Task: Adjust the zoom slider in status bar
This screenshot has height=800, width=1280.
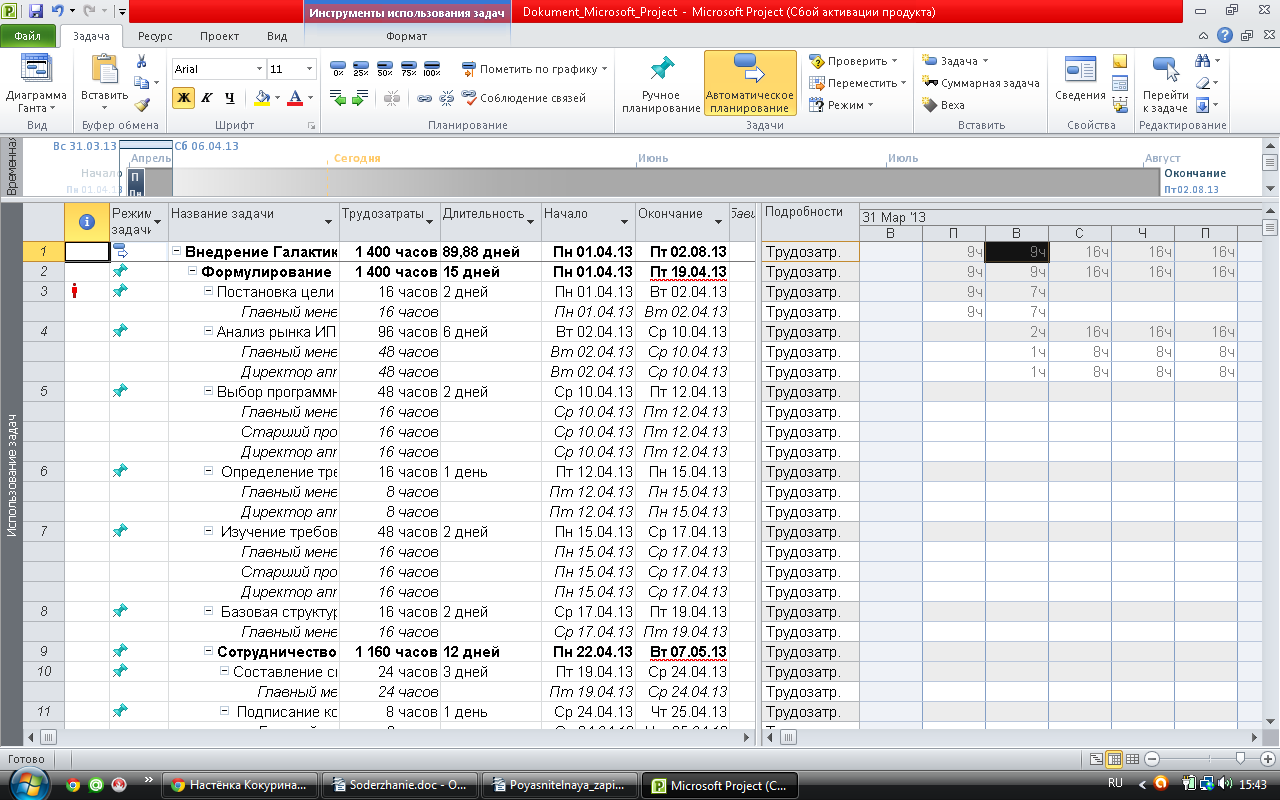Action: point(1240,760)
